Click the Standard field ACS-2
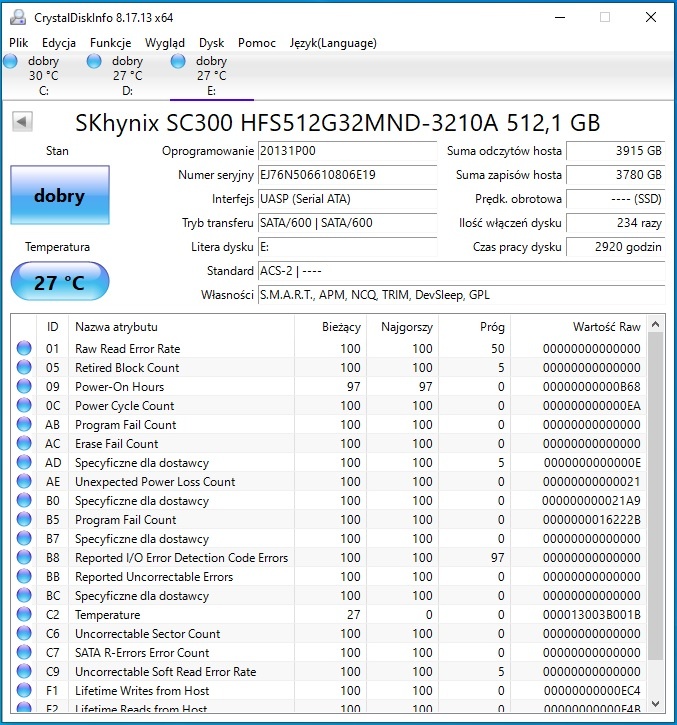 coord(462,271)
